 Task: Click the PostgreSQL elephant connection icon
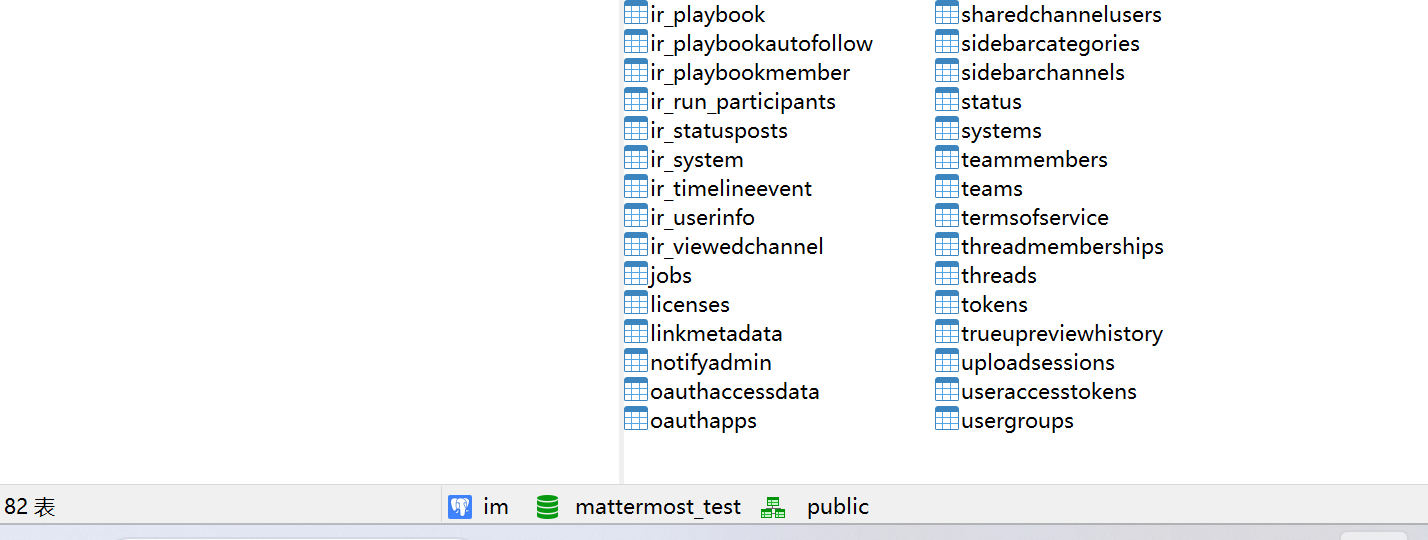point(459,507)
